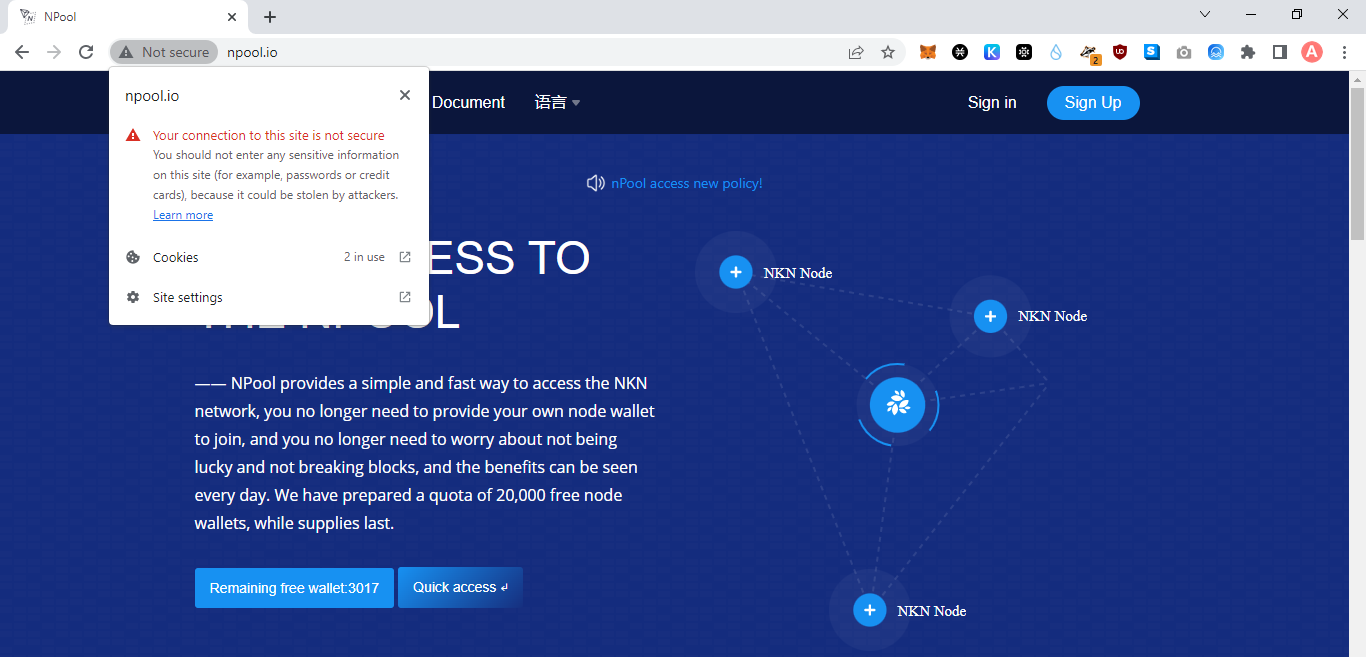Screen dimensions: 1366x657
Task: Toggle the browser side panel
Action: point(1280,52)
